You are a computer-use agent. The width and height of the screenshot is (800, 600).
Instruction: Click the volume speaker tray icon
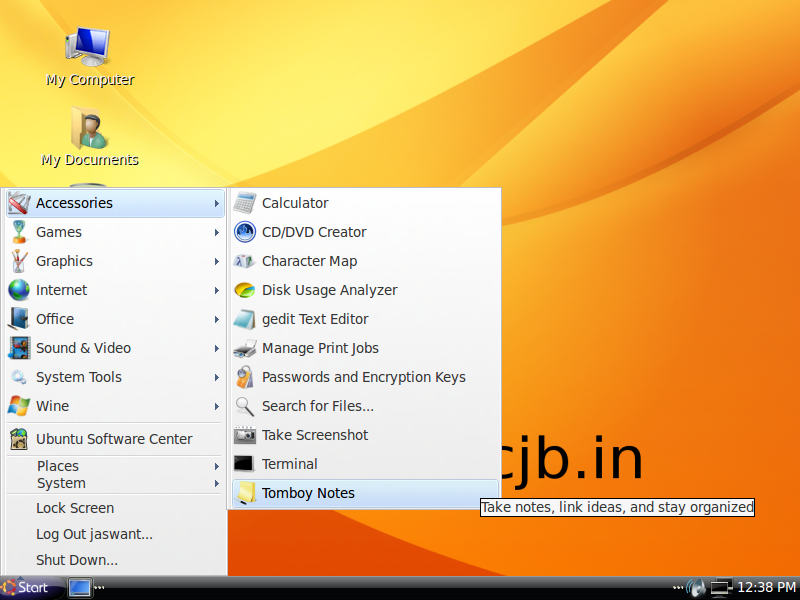tap(696, 587)
